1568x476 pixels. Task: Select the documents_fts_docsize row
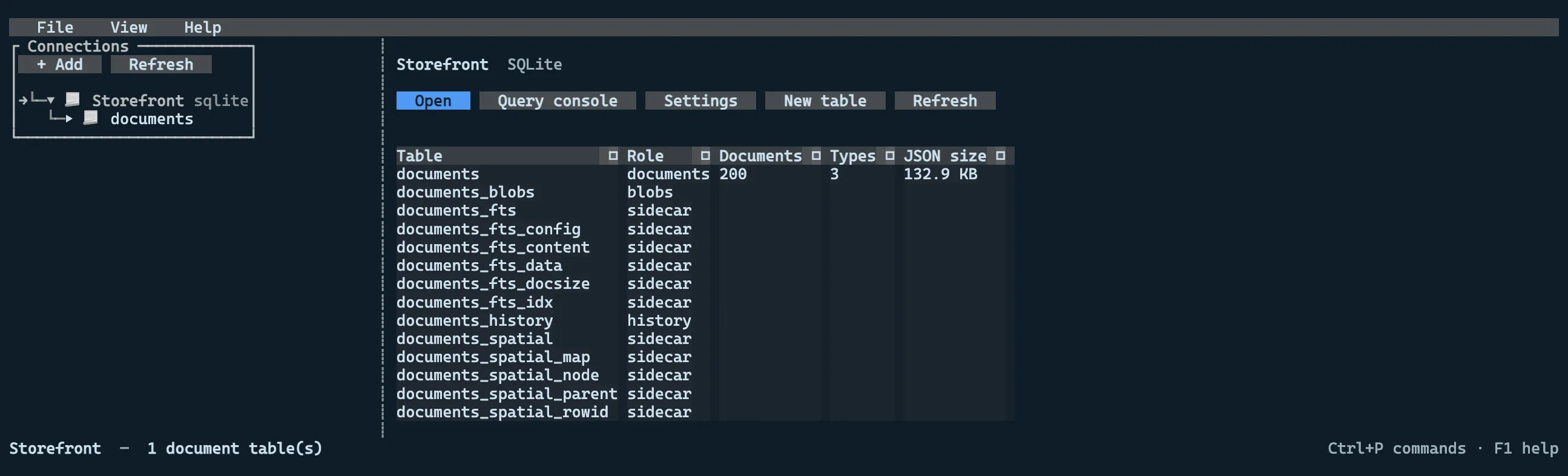pyautogui.click(x=705, y=284)
